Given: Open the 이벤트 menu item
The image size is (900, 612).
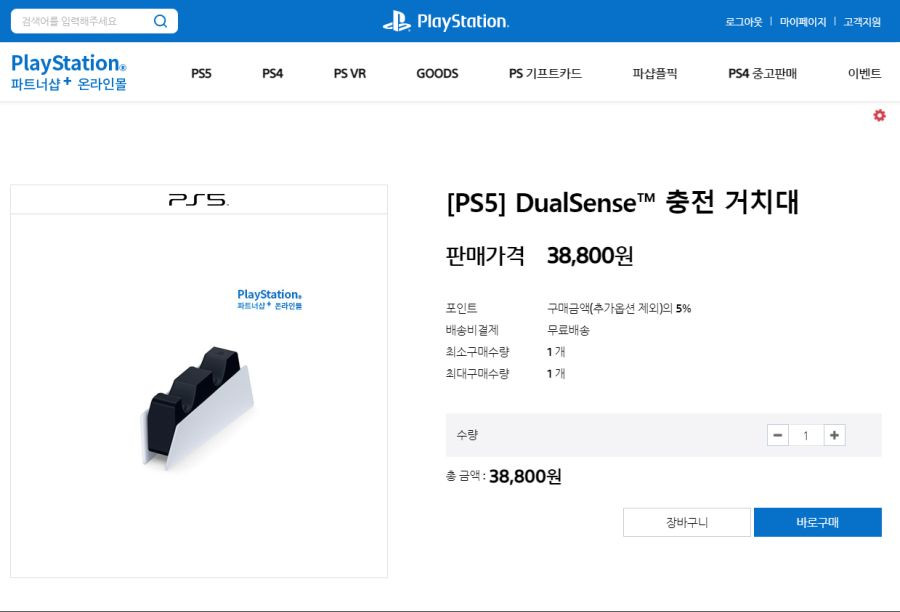Looking at the screenshot, I should (x=864, y=73).
